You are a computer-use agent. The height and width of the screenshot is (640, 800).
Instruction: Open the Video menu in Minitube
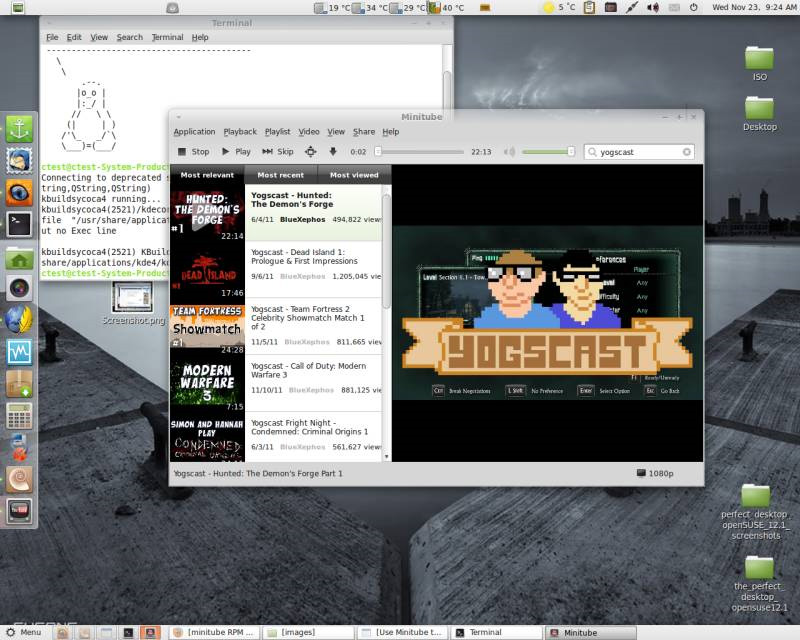[308, 131]
